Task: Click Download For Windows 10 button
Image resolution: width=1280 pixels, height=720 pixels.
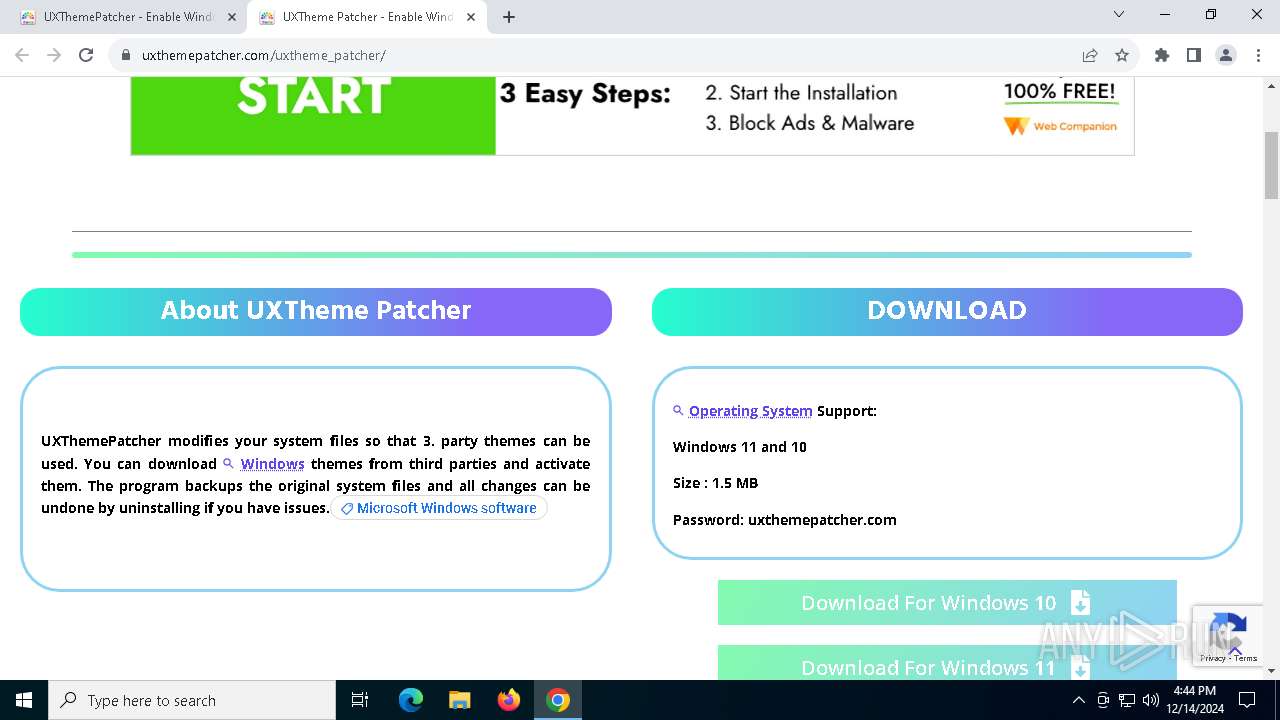Action: pyautogui.click(x=947, y=603)
